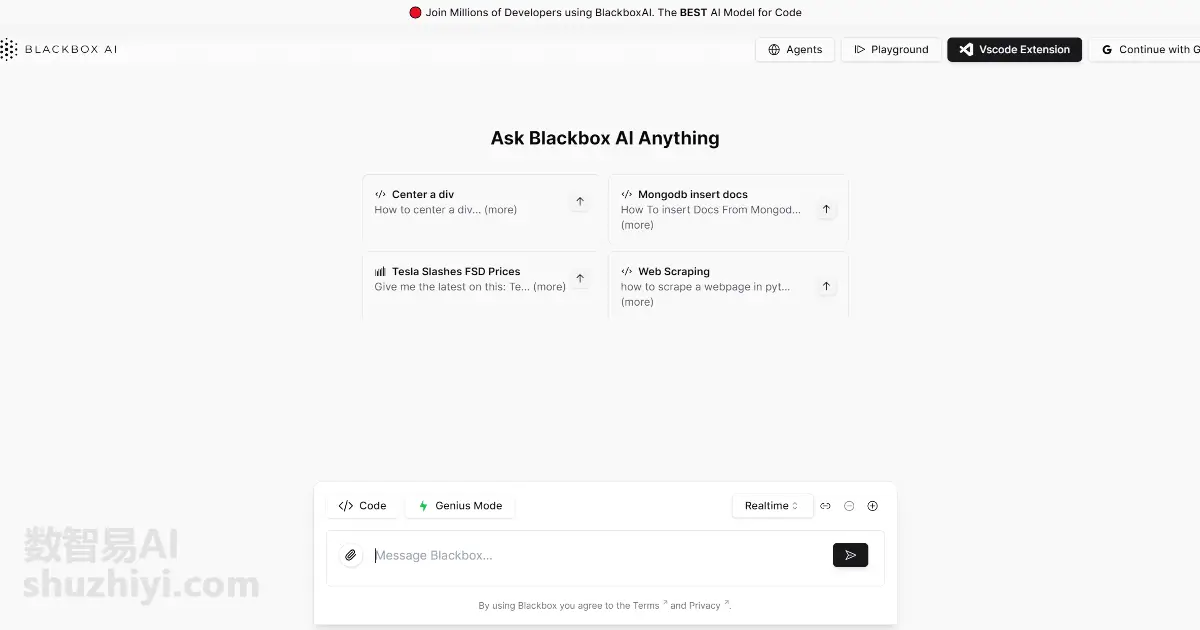Click the Vscode Extension button
Screen dimensions: 1200x630
click(x=1014, y=50)
